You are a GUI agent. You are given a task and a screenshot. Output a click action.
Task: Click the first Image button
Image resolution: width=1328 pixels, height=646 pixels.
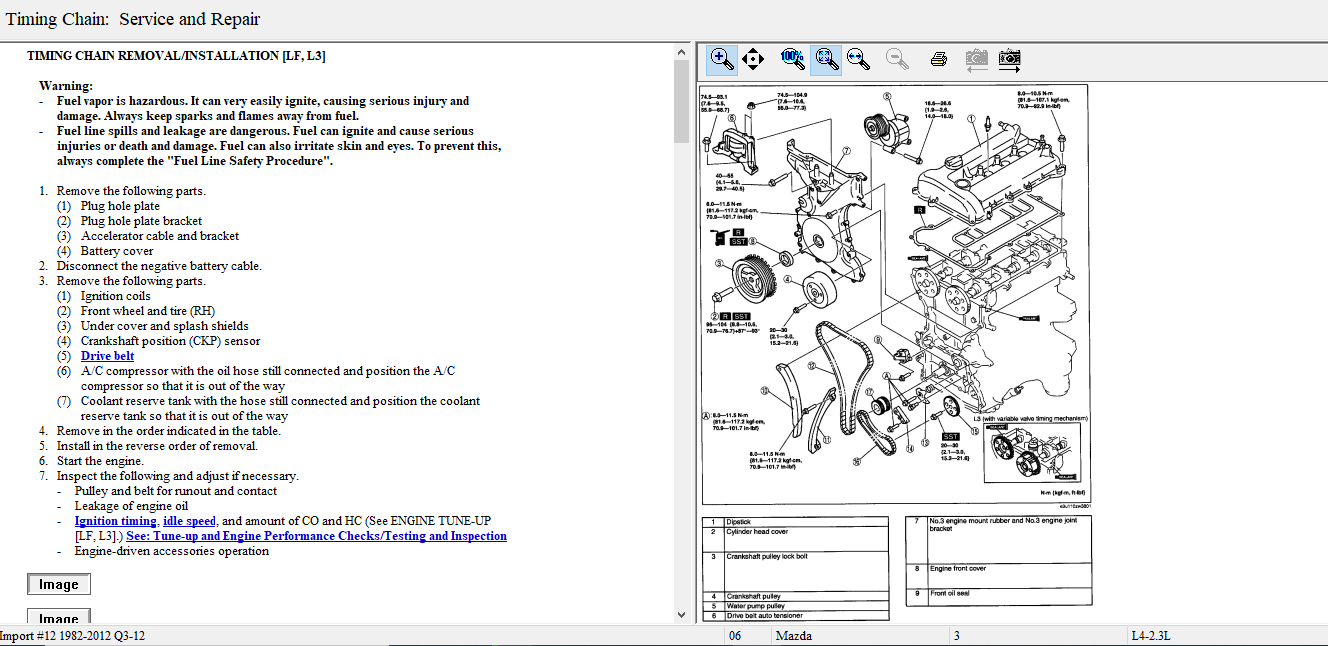coord(58,585)
